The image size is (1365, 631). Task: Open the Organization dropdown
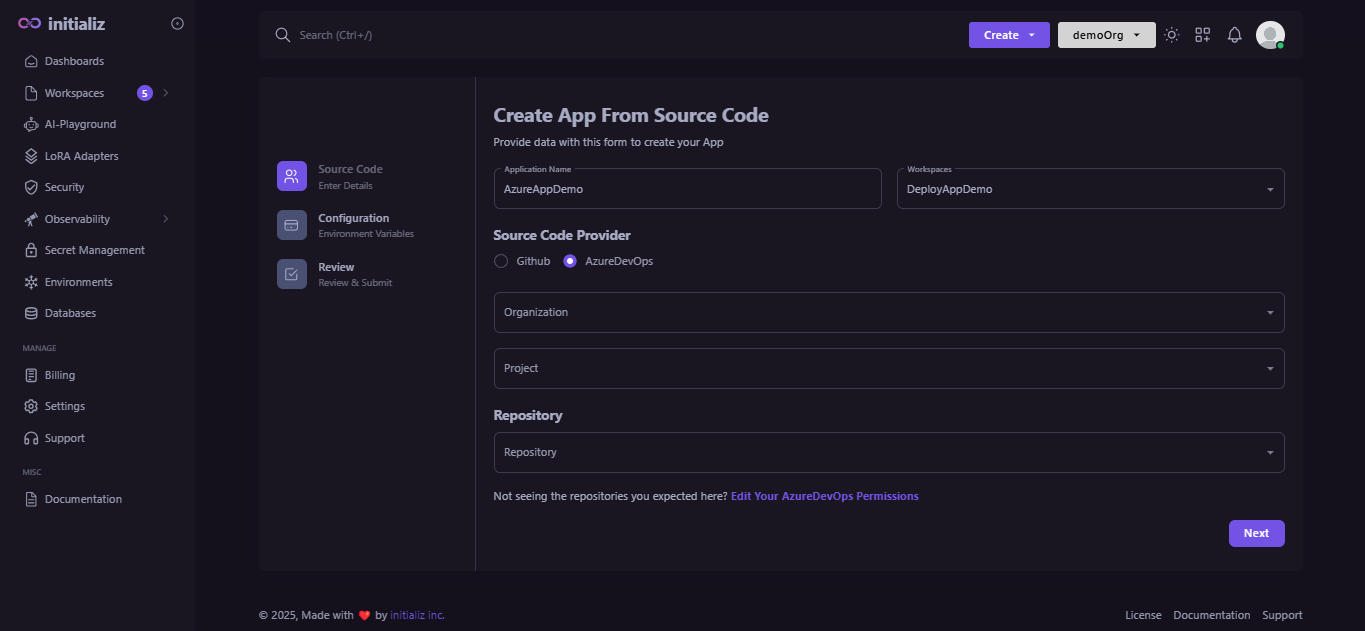[x=889, y=312]
